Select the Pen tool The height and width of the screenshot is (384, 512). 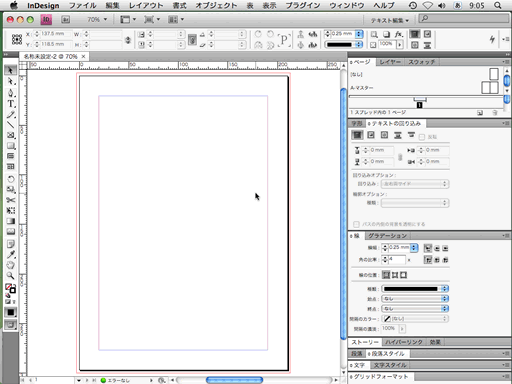(11, 93)
